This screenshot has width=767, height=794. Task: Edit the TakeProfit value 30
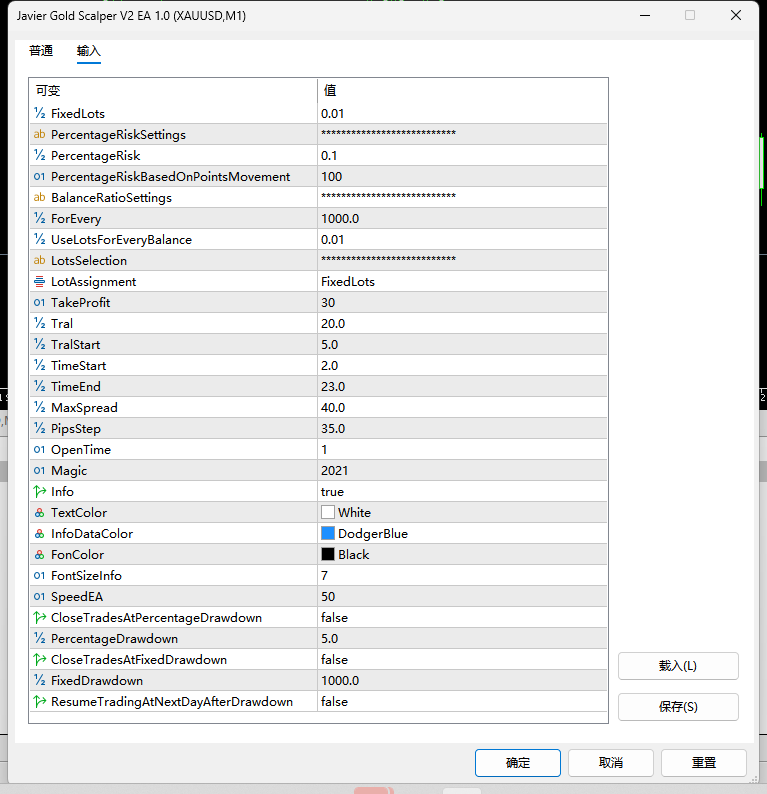462,302
